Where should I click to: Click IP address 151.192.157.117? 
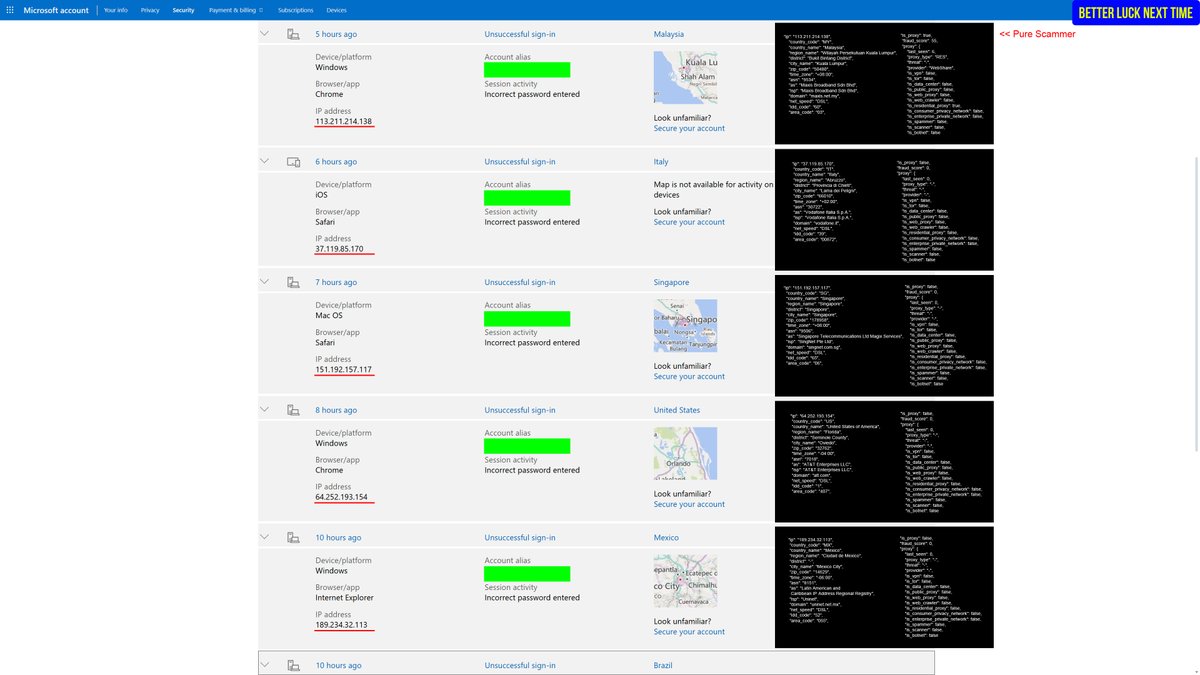(x=344, y=370)
